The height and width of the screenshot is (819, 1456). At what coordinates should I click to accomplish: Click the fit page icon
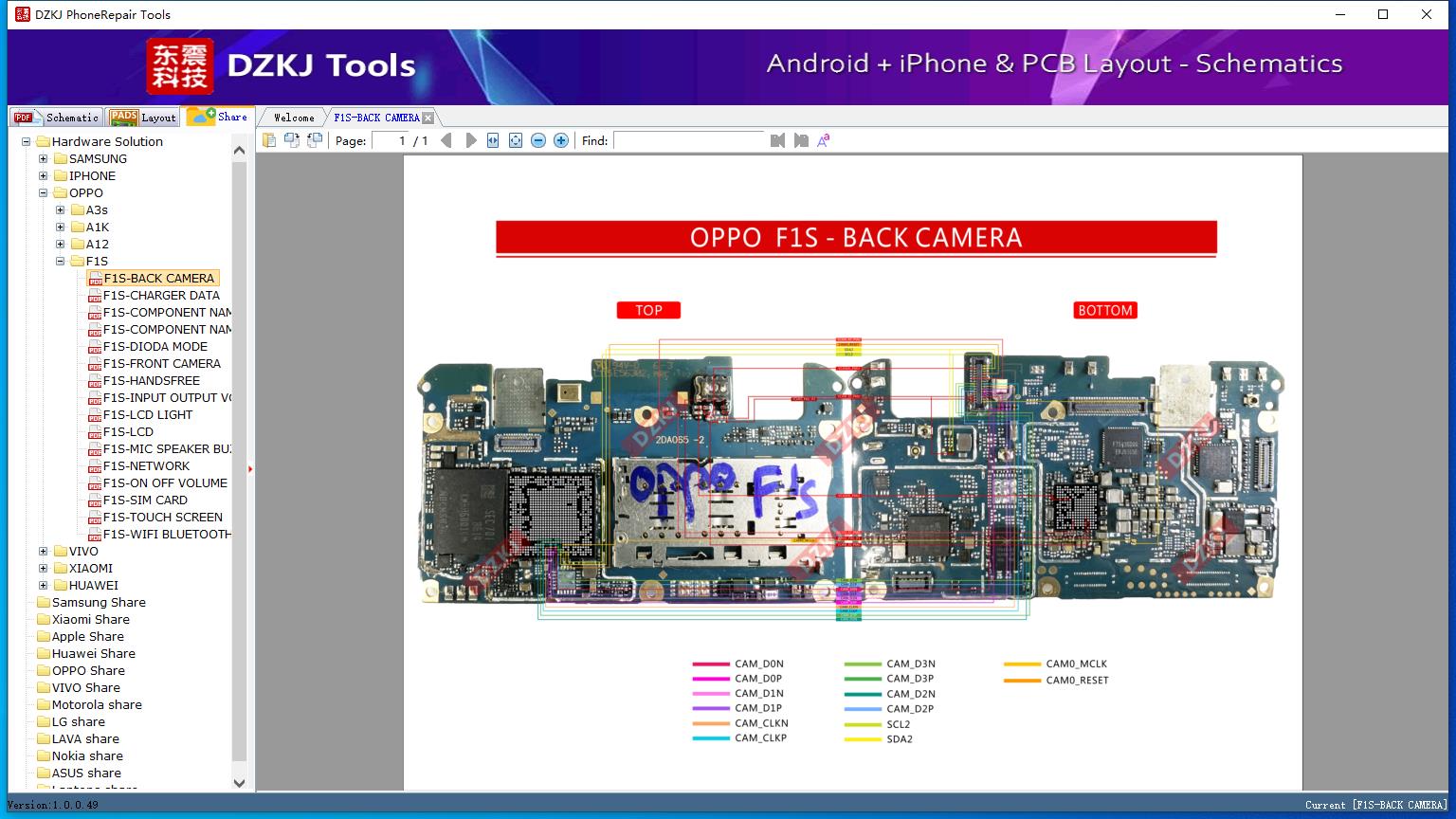tap(516, 140)
